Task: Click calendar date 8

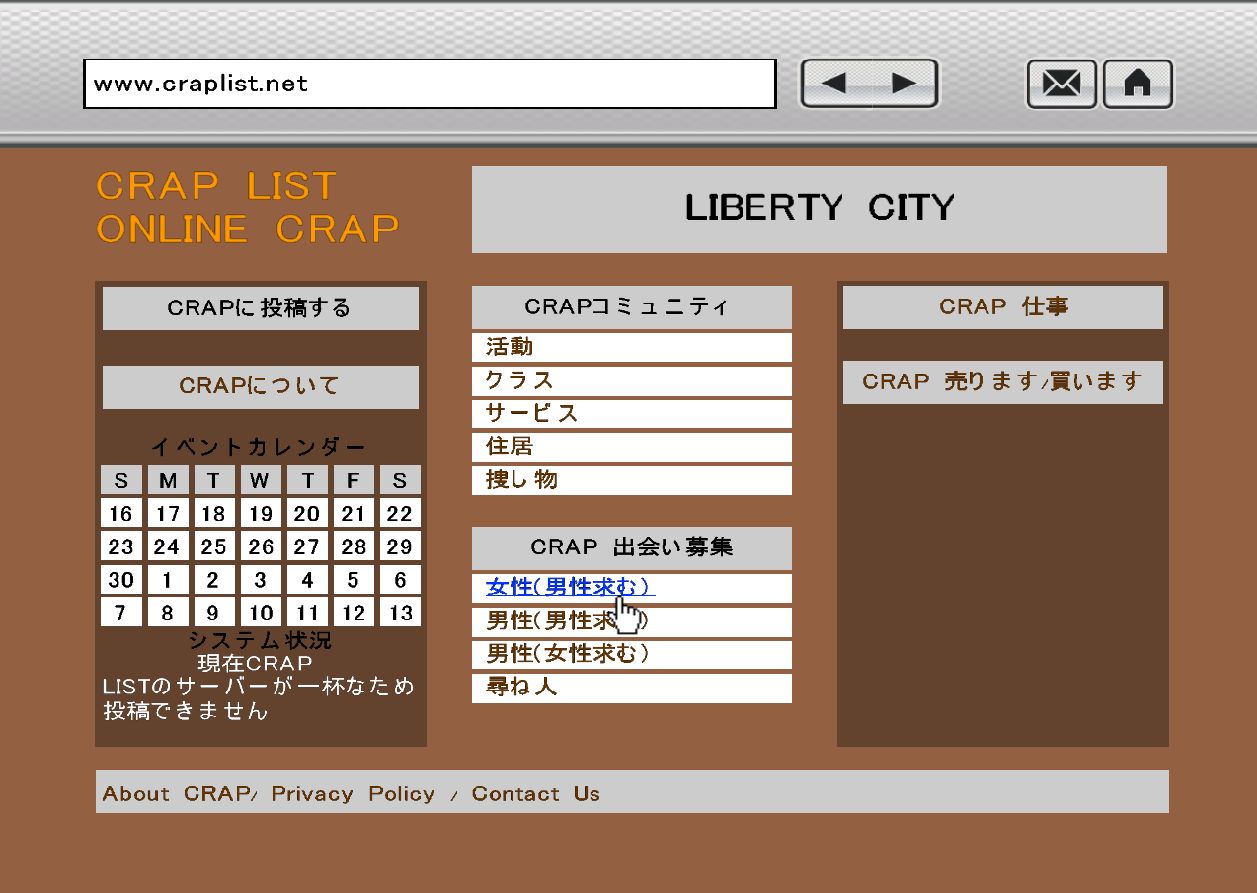Action: pos(167,613)
